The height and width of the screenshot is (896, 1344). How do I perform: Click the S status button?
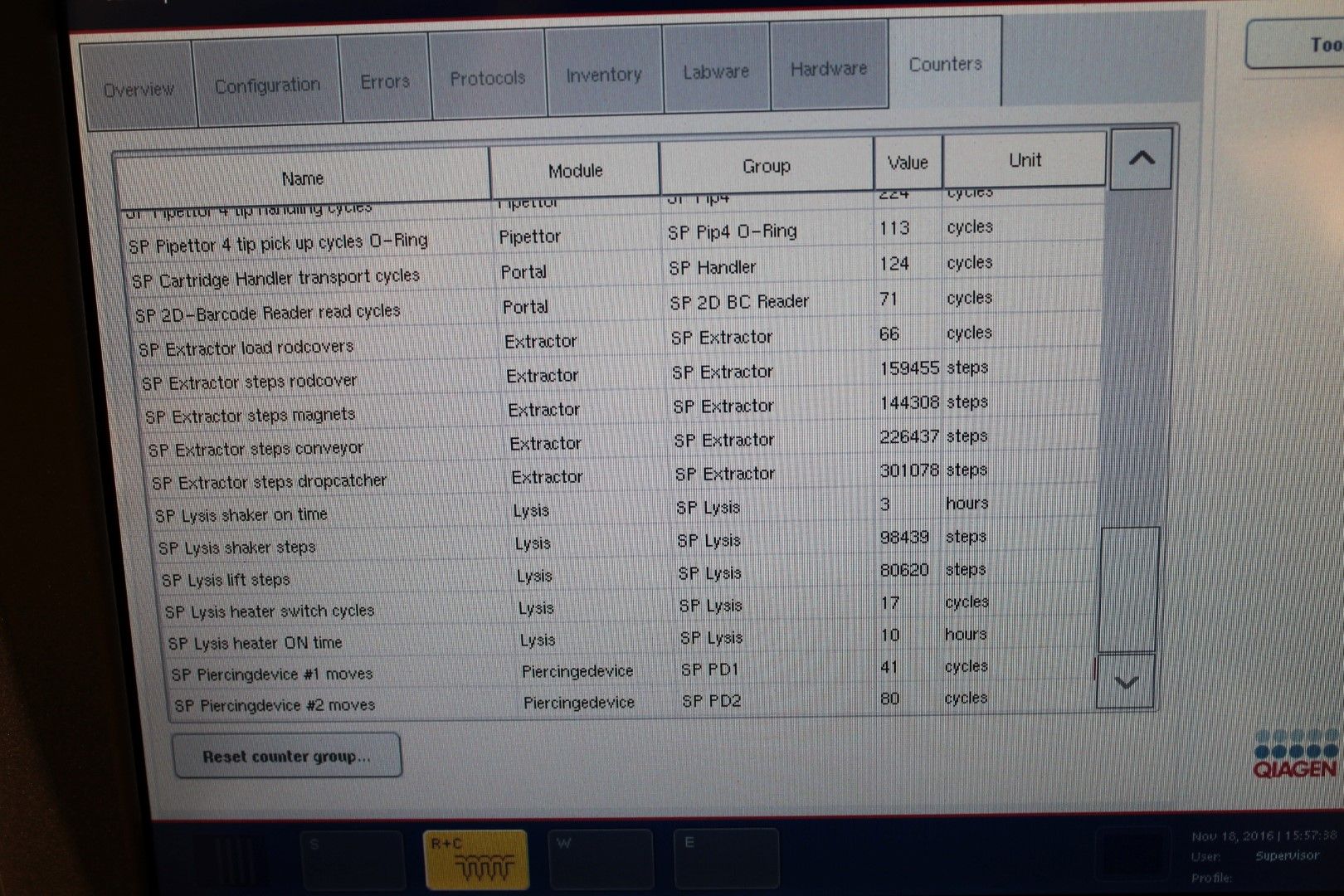point(353,859)
